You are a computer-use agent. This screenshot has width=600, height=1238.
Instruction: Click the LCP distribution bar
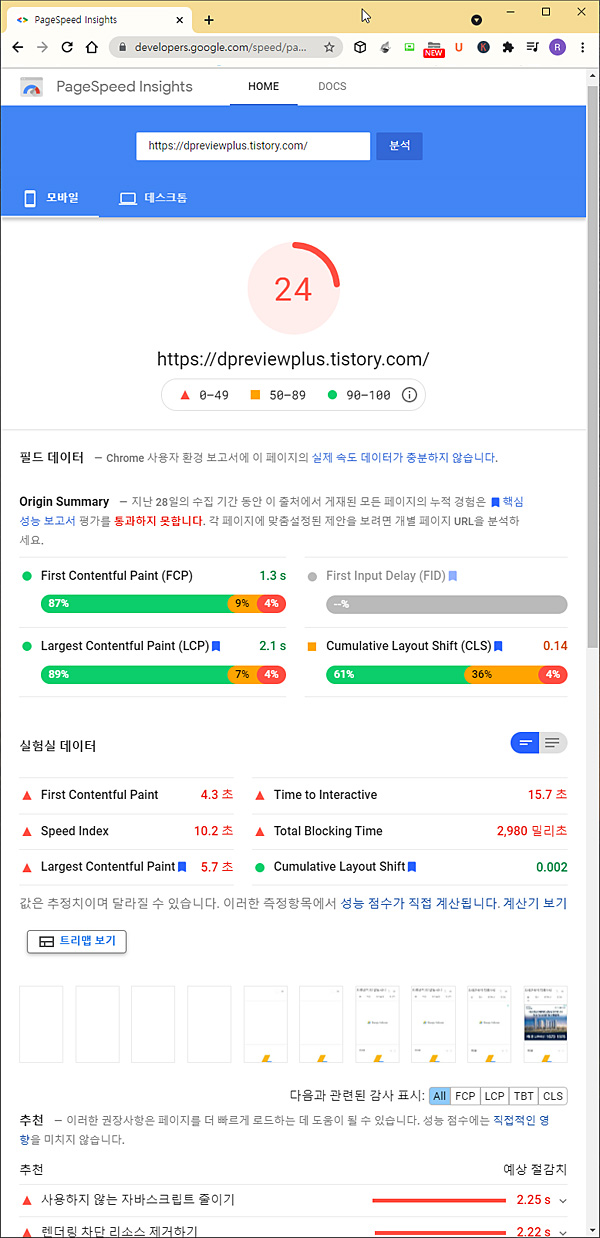(x=163, y=674)
